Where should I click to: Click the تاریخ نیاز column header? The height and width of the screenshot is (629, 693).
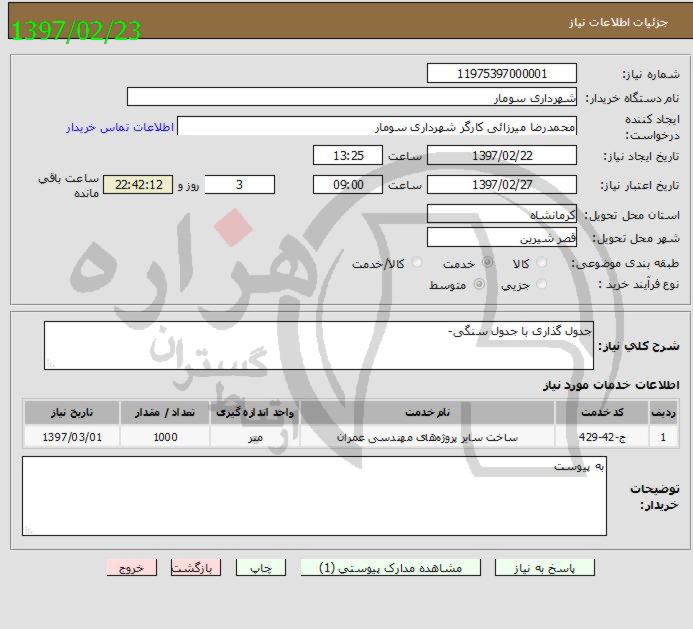72,412
